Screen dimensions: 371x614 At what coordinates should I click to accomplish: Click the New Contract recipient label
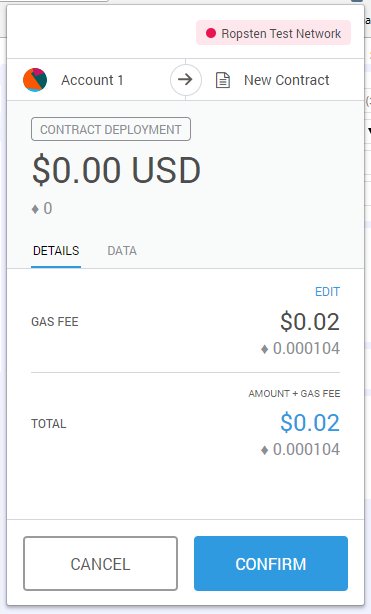tap(286, 80)
